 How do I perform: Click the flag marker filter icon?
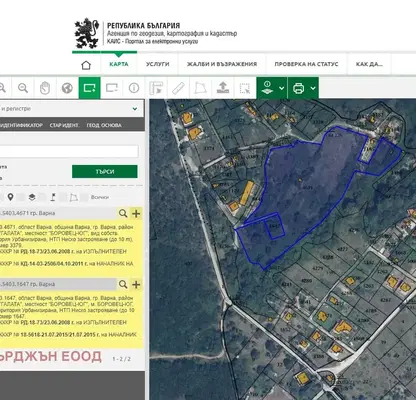pos(53,197)
